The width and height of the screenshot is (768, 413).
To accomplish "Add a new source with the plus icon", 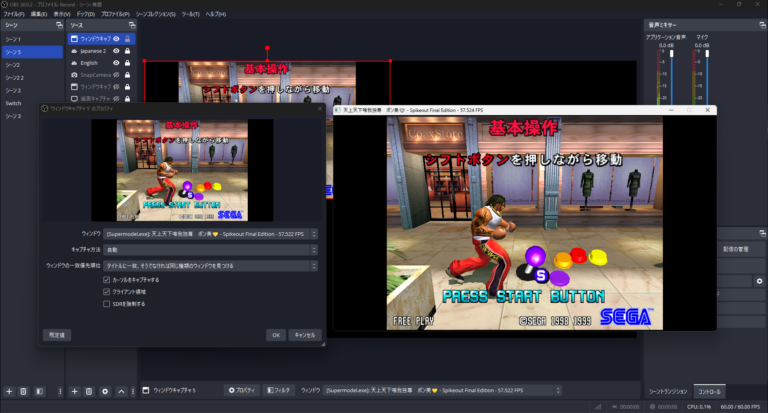I will (x=74, y=391).
